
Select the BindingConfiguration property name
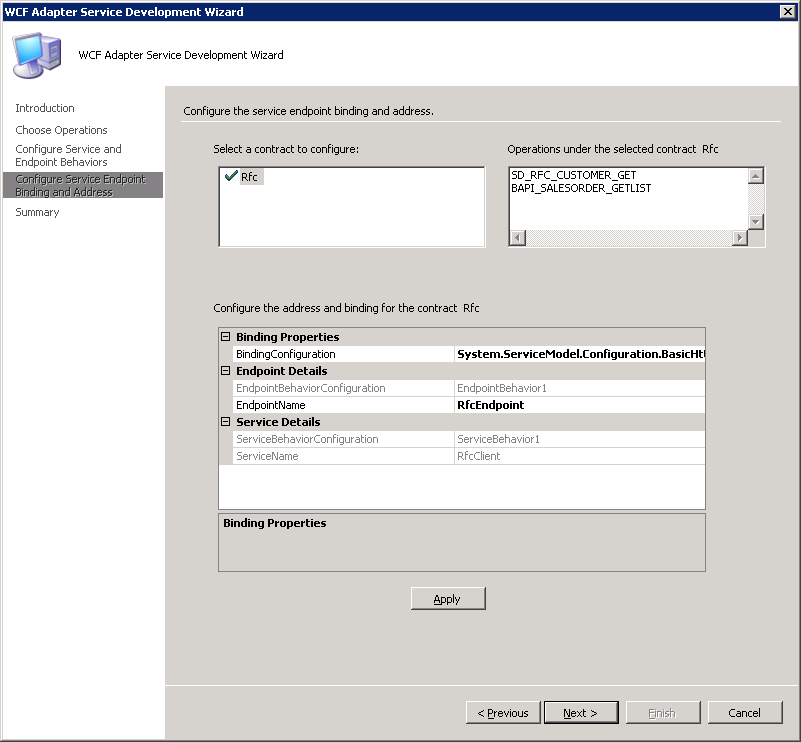(x=343, y=354)
